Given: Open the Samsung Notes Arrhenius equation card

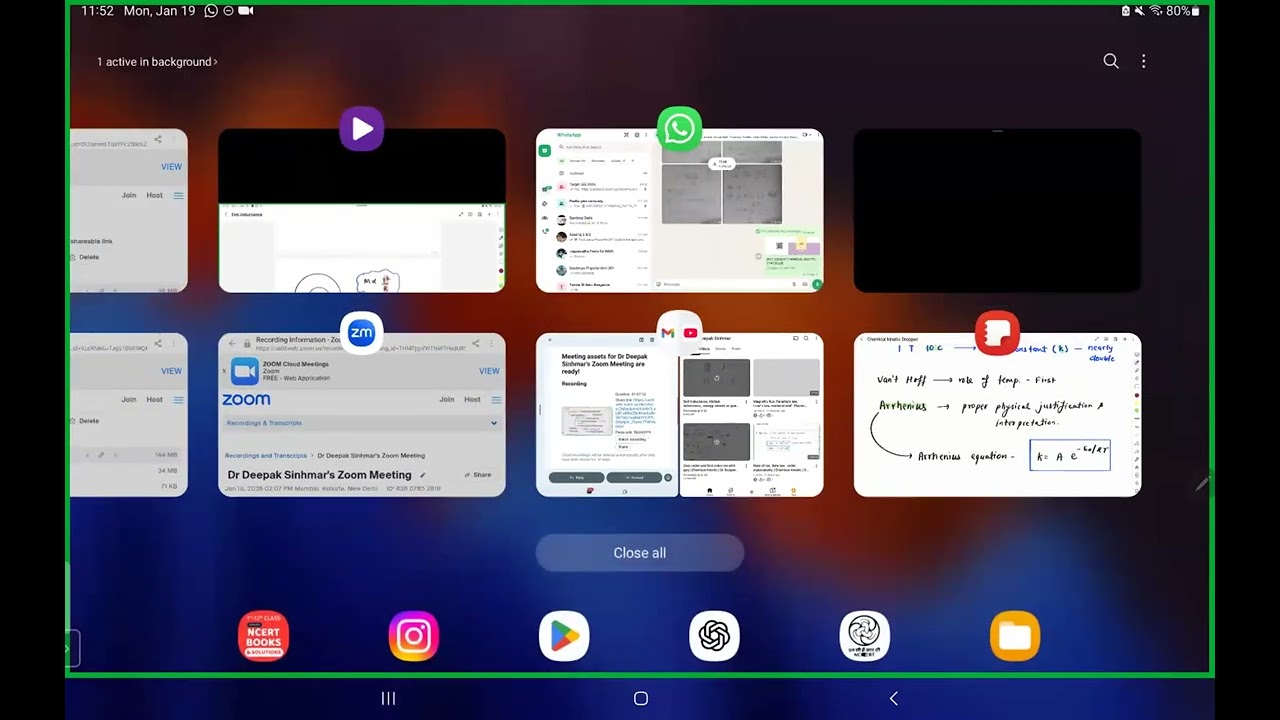Looking at the screenshot, I should [997, 415].
